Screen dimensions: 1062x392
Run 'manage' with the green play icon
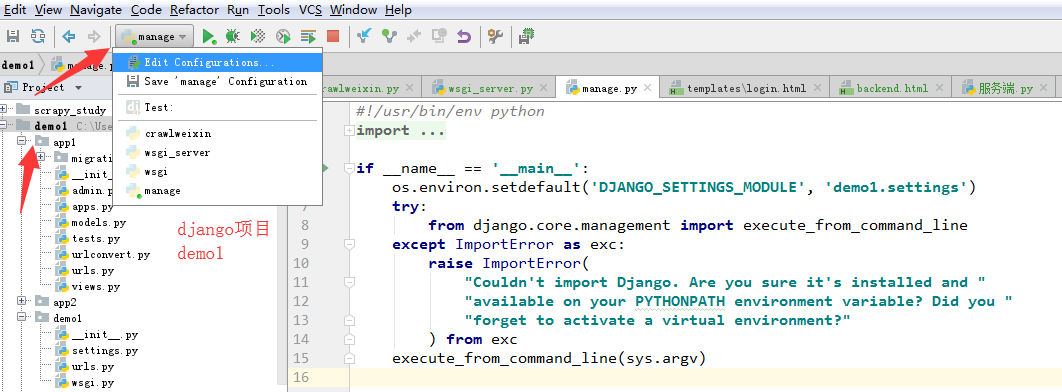[209, 37]
